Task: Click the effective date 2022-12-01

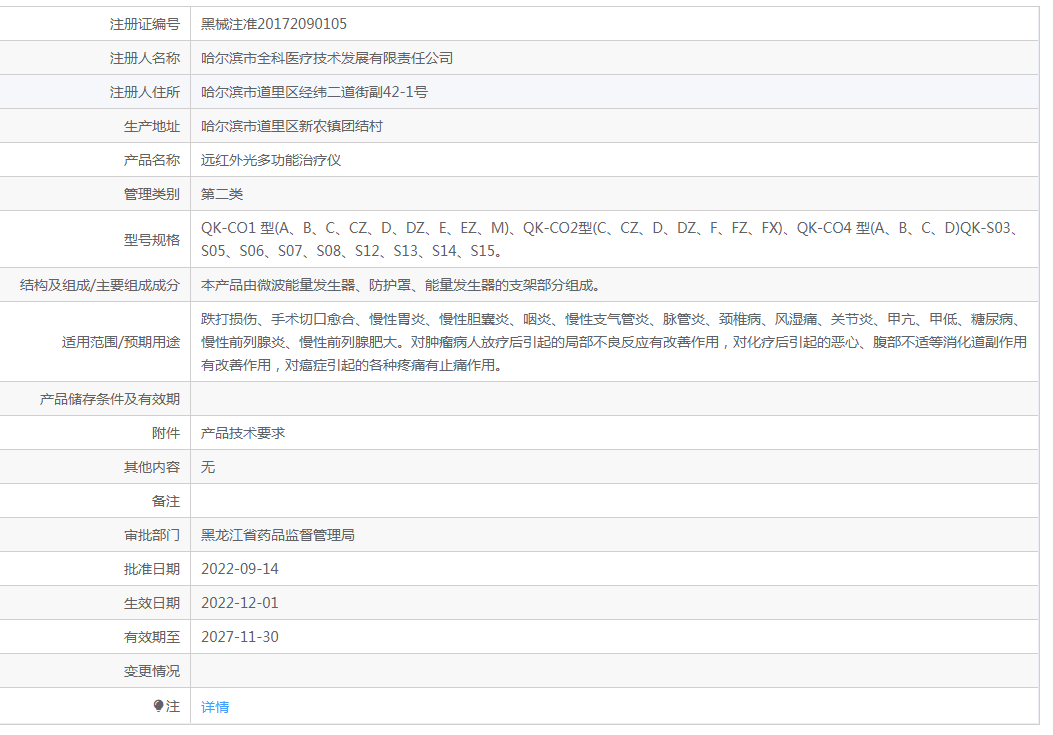Action: pyautogui.click(x=240, y=603)
